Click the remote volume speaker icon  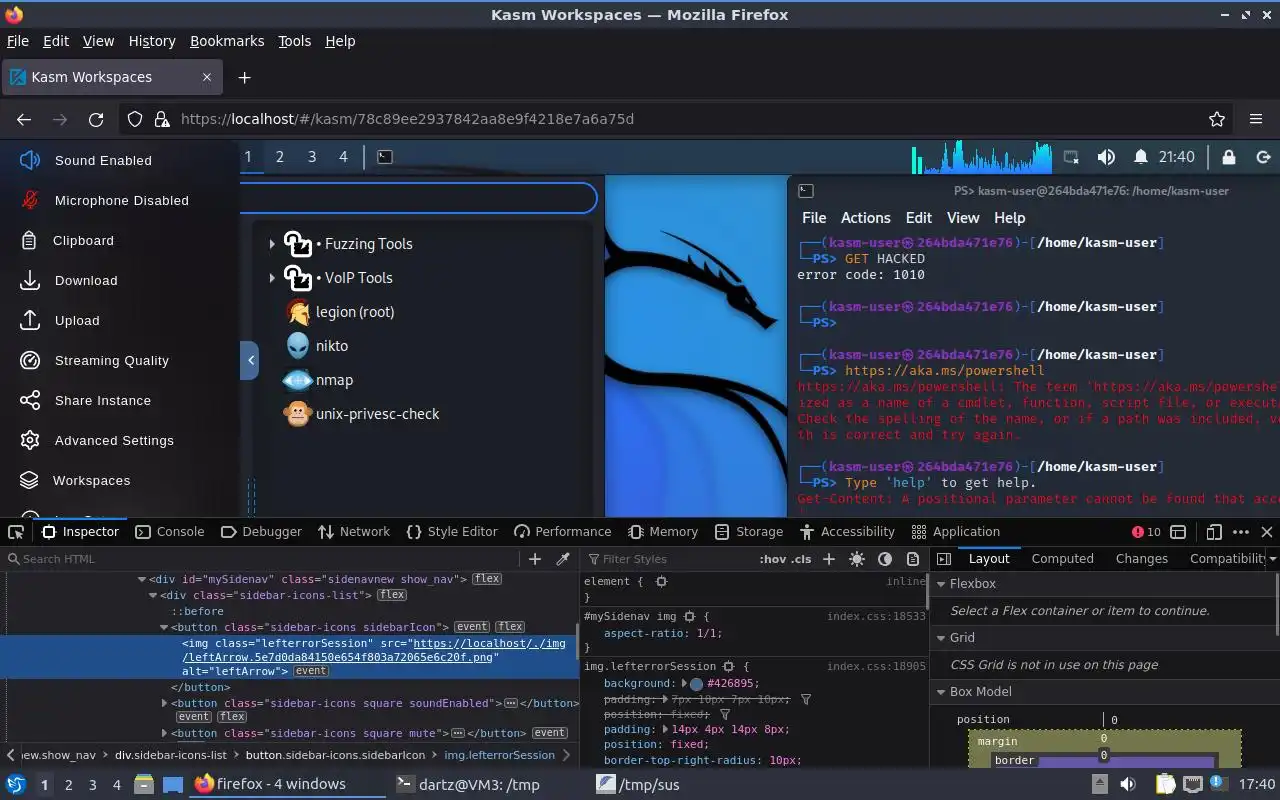coord(1106,157)
